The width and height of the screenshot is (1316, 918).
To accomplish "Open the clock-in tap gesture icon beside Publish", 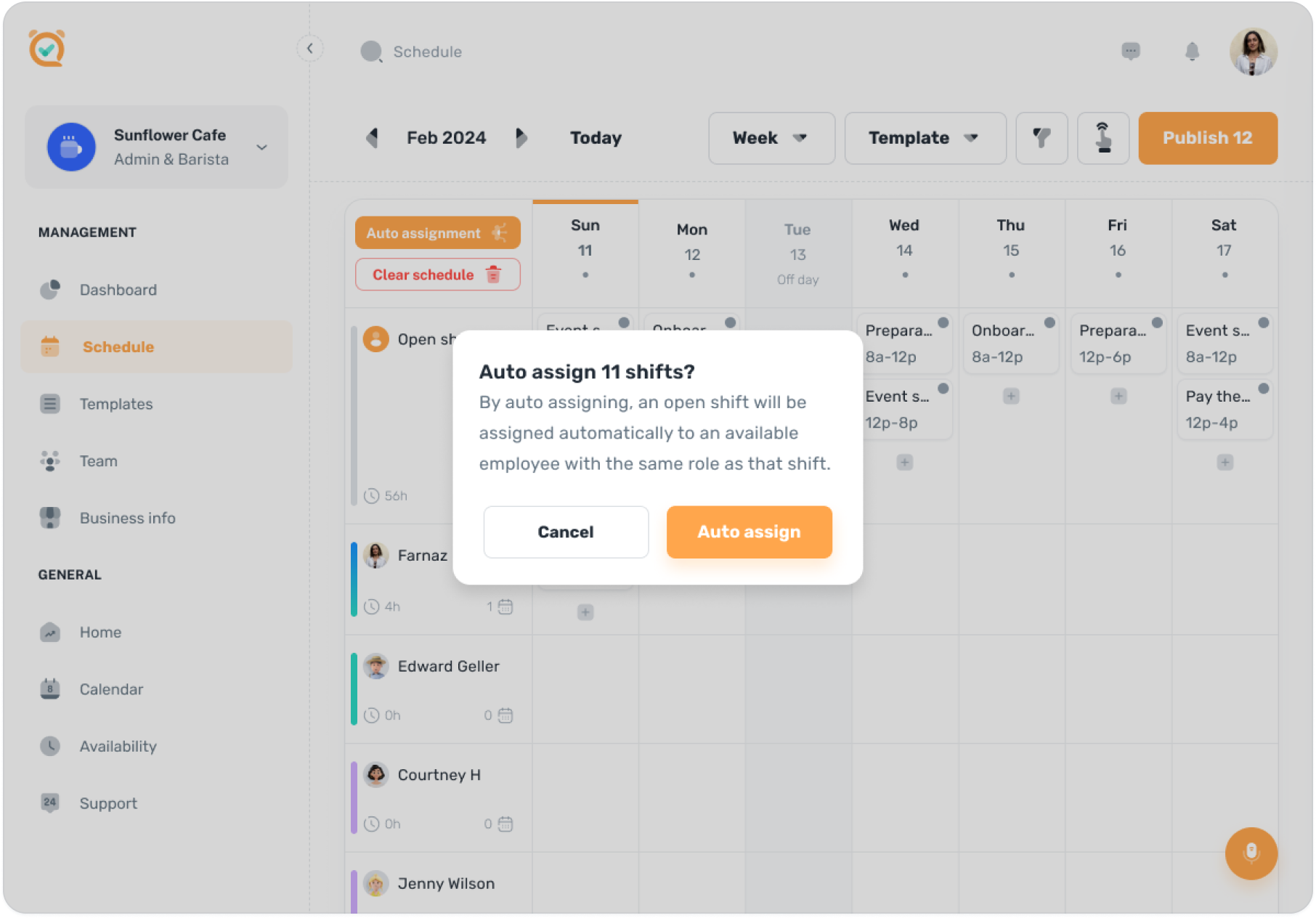I will click(1103, 138).
